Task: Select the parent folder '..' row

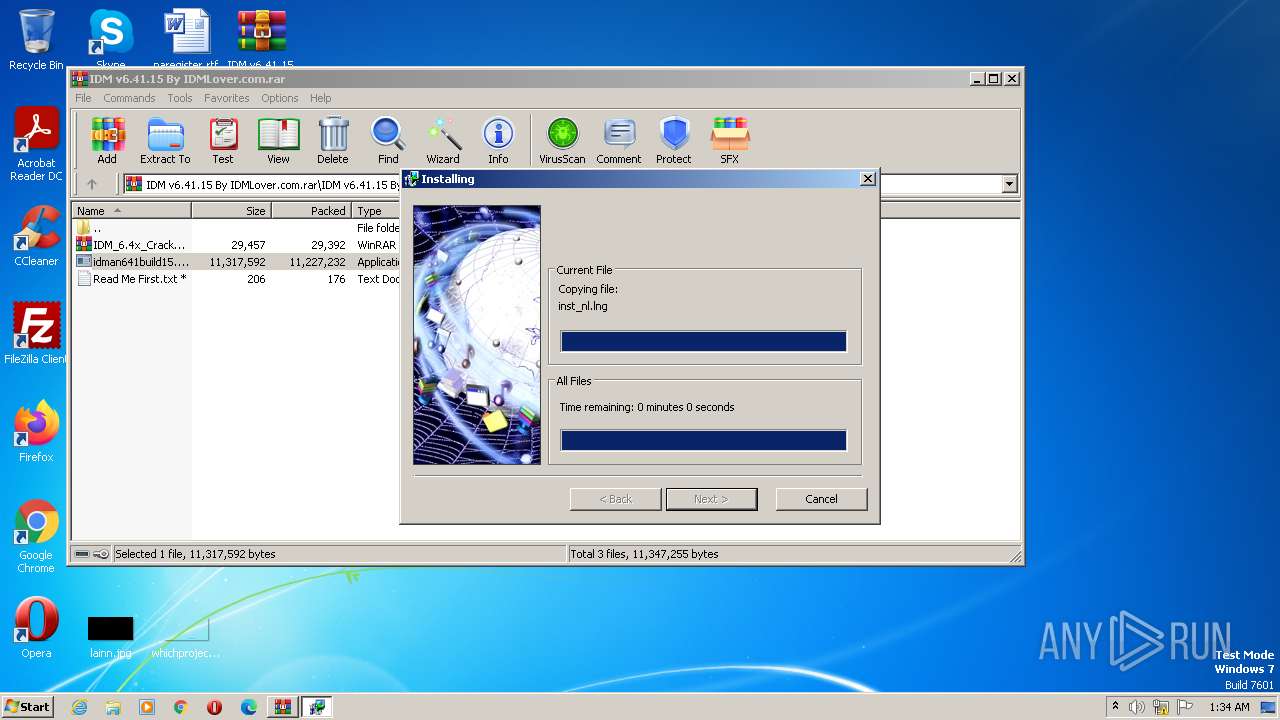Action: [x=236, y=228]
